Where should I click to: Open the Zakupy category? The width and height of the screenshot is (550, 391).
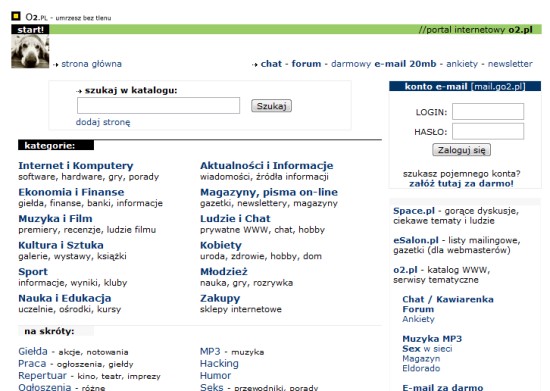[x=220, y=298]
